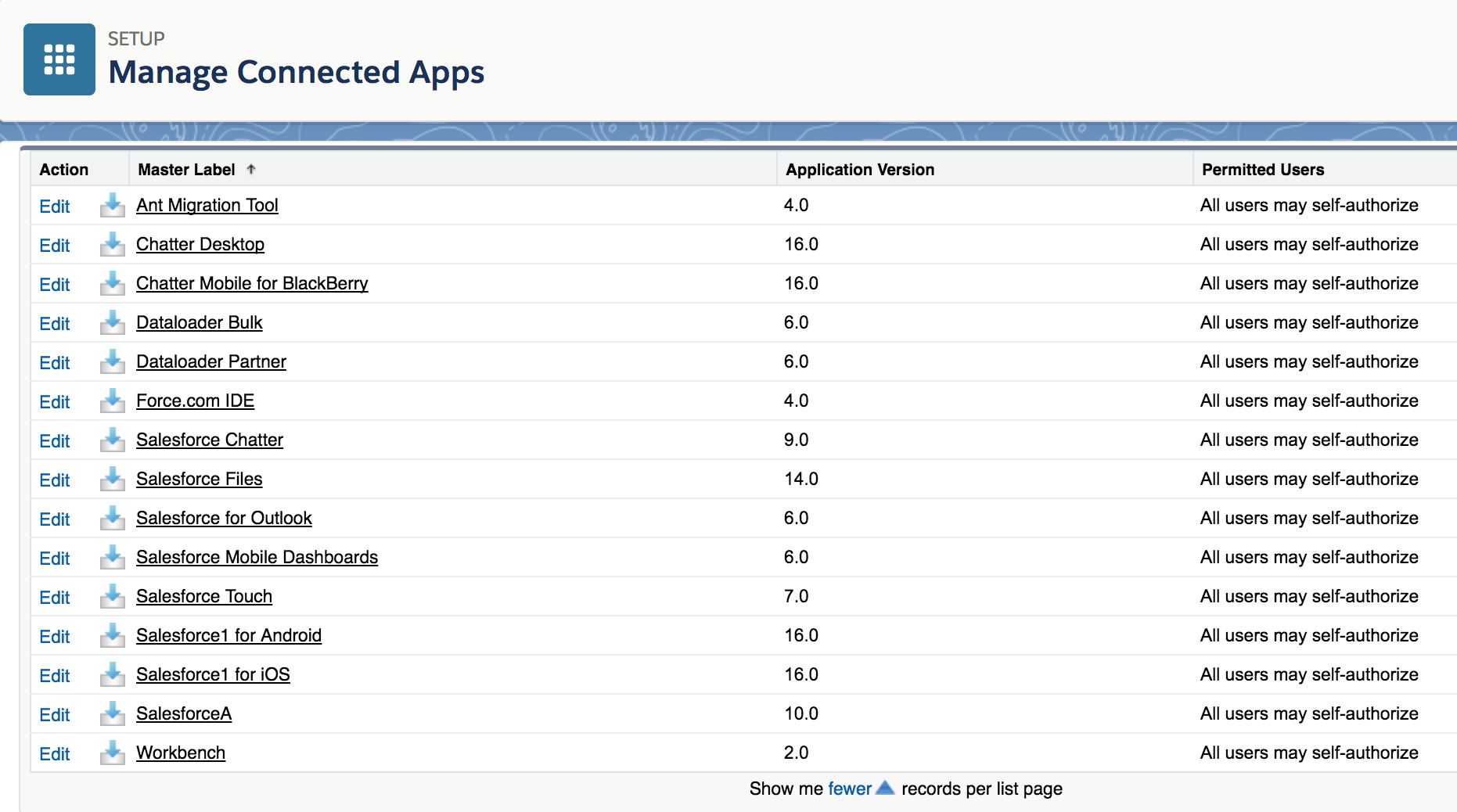Edit the SalesforceA app
This screenshot has width=1457, height=812.
55,715
